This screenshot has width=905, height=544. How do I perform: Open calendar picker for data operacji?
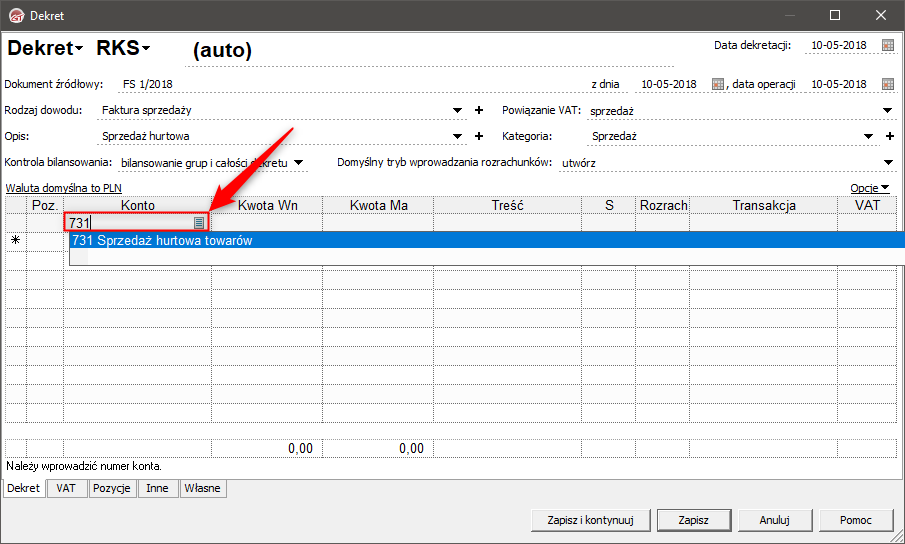click(888, 84)
